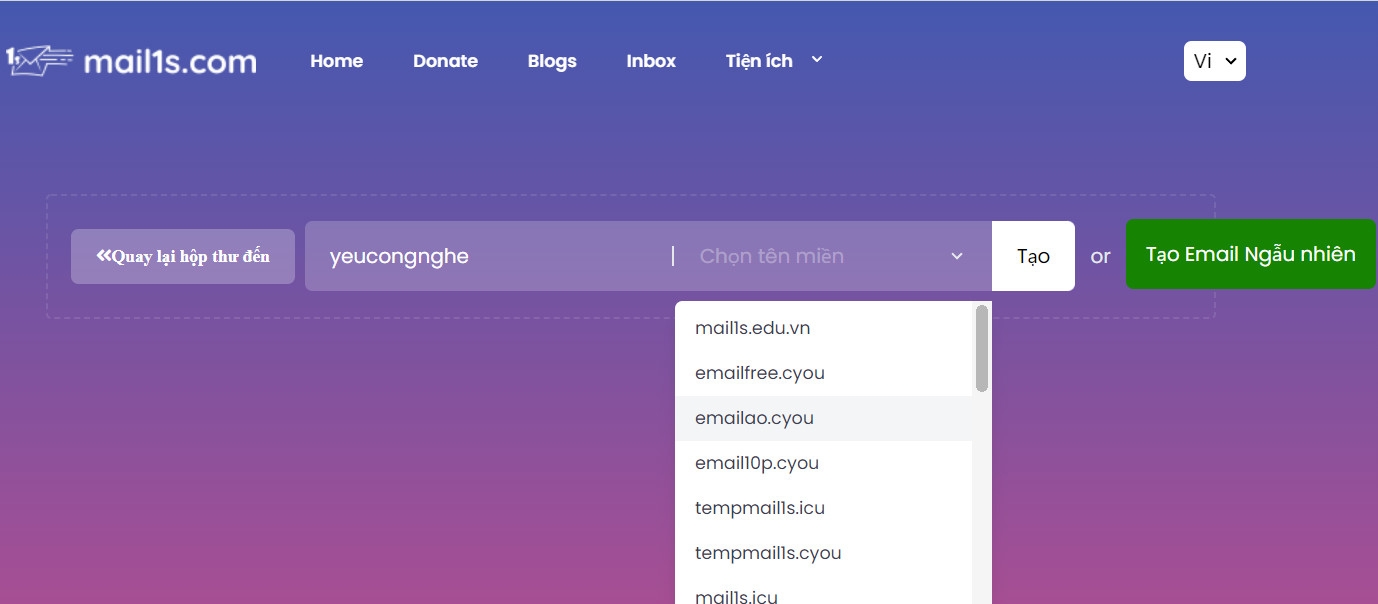Open the Donate page
Screen dimensions: 1378x604
tap(445, 60)
